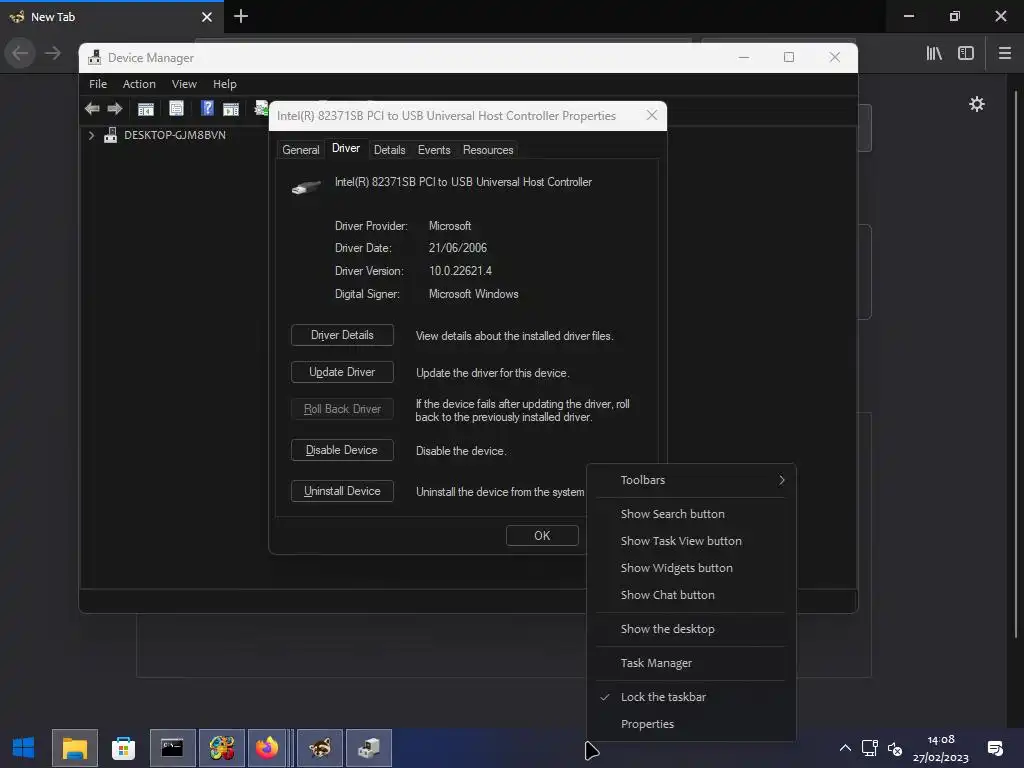Click the muted volume tray icon

895,748
